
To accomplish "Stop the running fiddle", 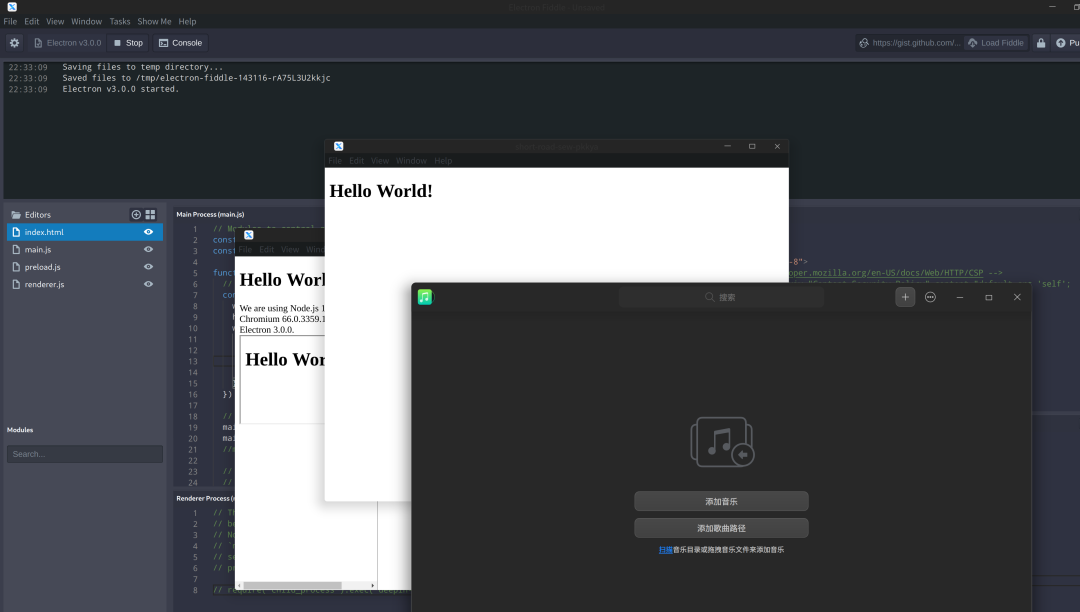I will [128, 43].
